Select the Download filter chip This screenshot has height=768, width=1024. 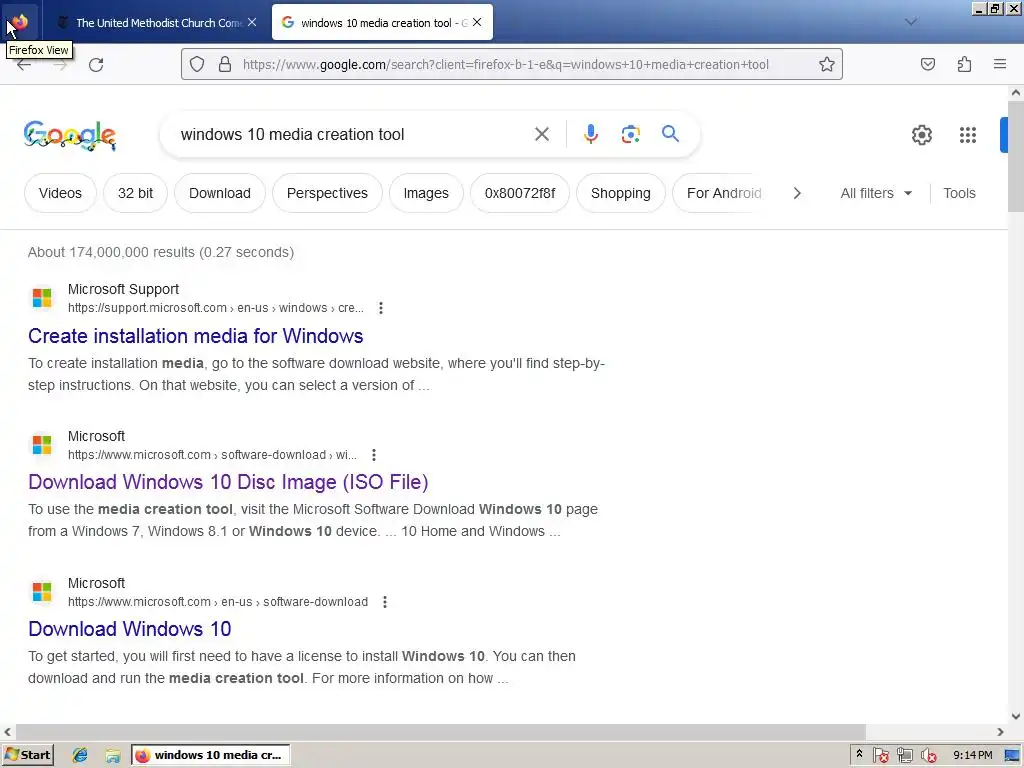219,193
